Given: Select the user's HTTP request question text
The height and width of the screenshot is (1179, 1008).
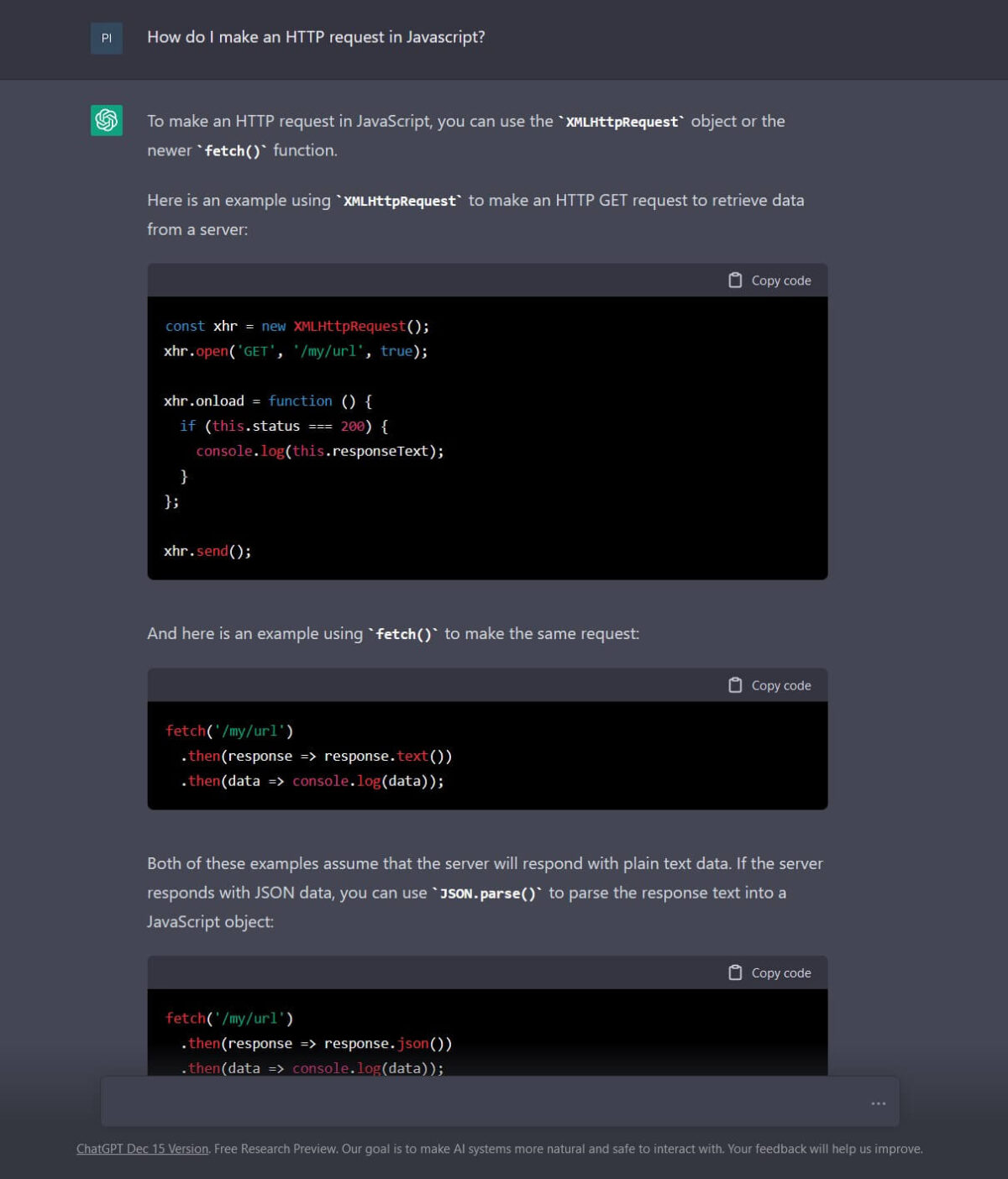Looking at the screenshot, I should (x=317, y=37).
